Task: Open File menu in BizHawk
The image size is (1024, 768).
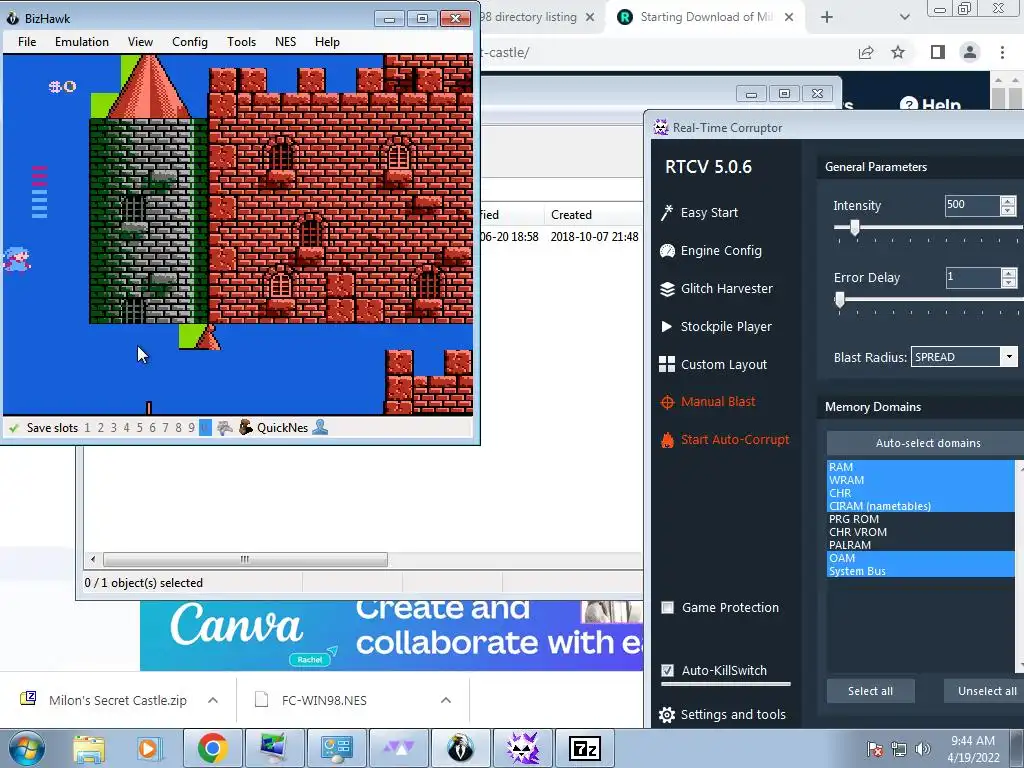Action: (x=27, y=42)
